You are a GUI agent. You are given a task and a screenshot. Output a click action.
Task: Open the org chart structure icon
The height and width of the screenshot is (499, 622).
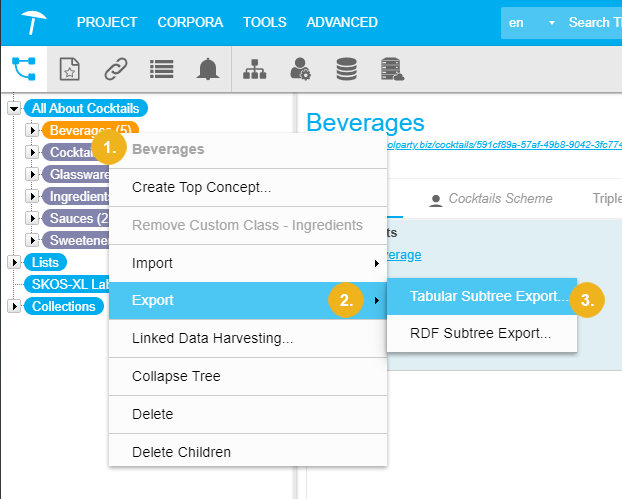[255, 68]
